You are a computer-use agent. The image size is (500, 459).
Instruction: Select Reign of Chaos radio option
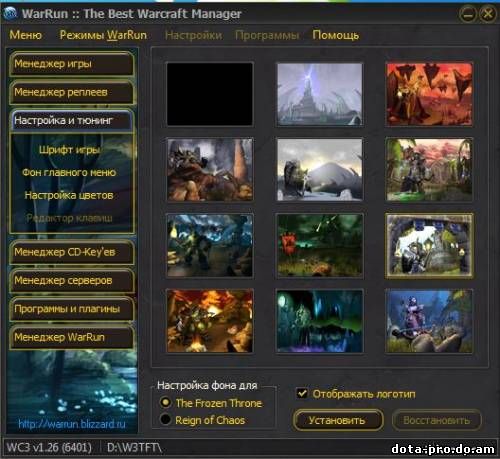[x=165, y=419]
